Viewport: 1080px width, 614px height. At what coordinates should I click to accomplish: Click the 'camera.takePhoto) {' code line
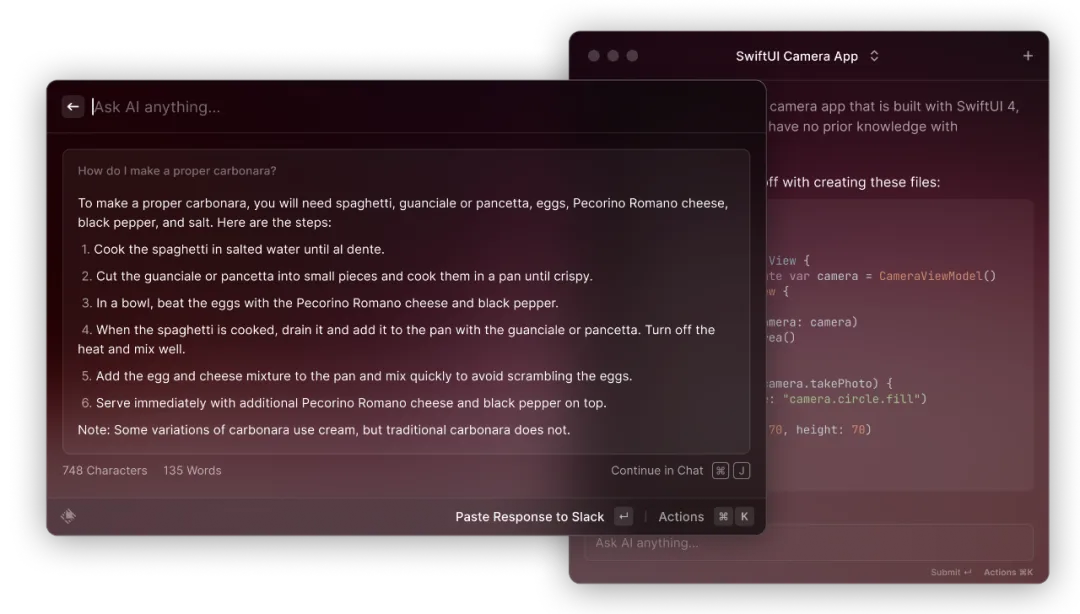point(830,384)
